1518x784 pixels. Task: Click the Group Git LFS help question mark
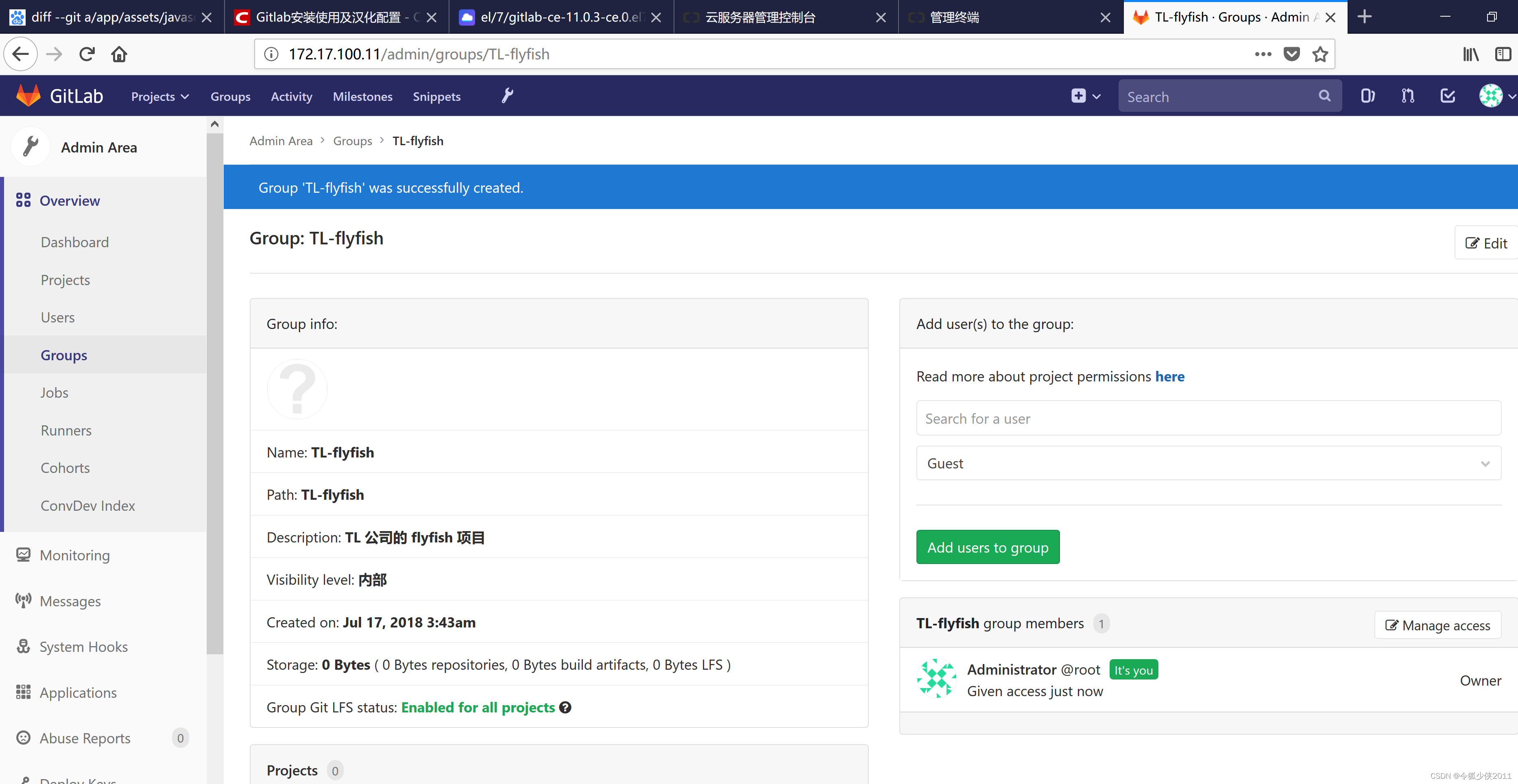click(565, 707)
